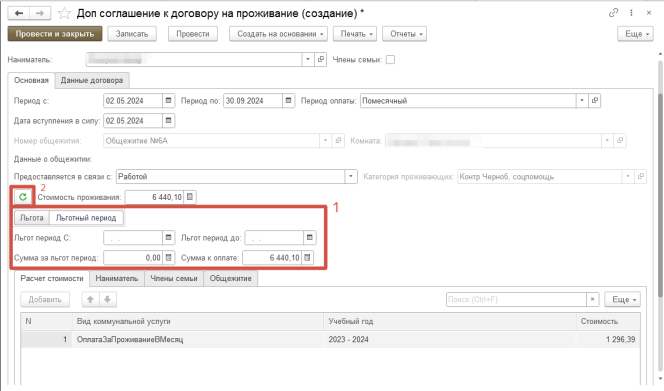Click the Провести и закрыть button
The width and height of the screenshot is (664, 391).
[55, 34]
